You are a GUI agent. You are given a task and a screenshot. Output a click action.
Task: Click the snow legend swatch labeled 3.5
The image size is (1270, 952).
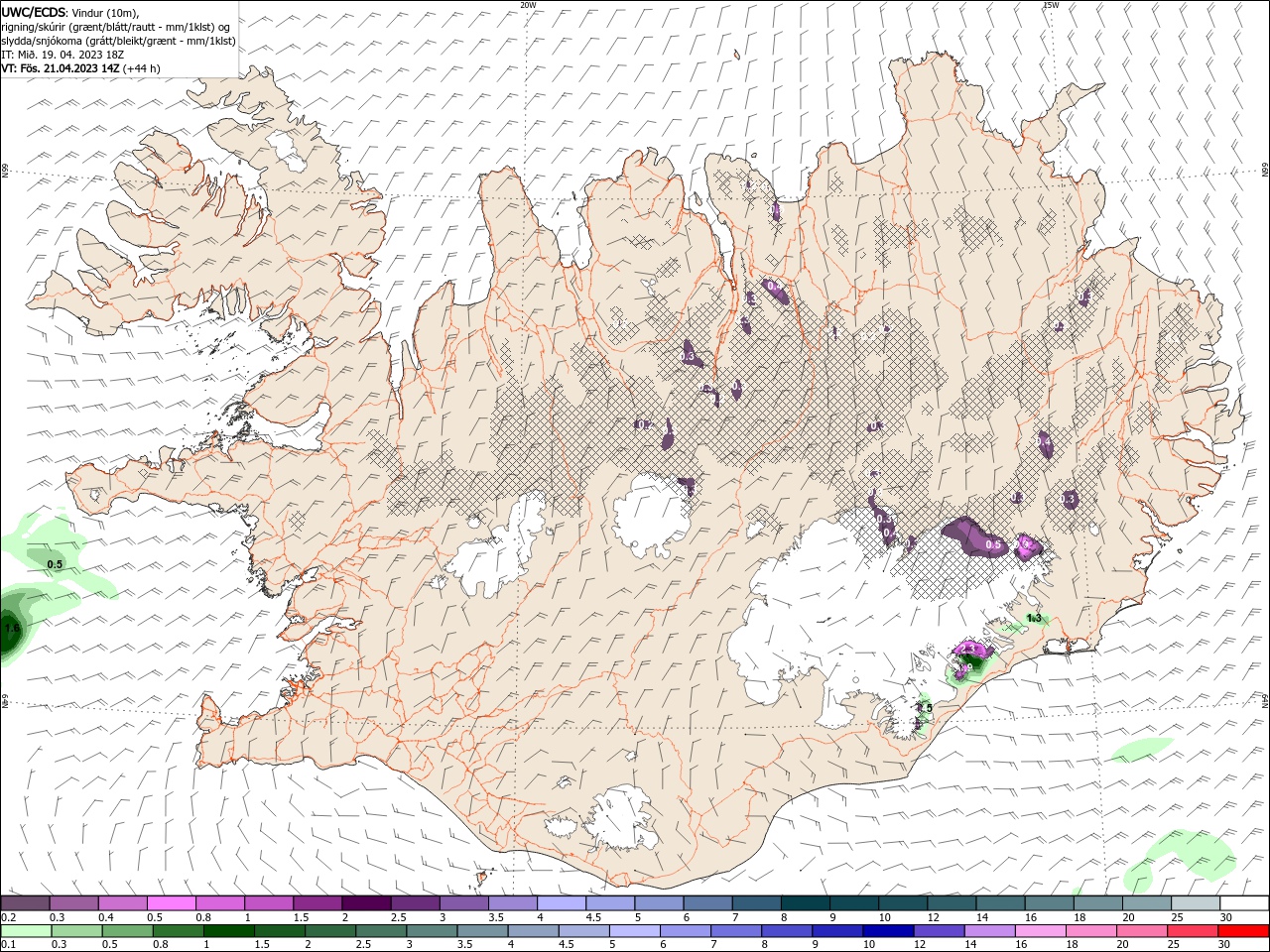click(512, 903)
